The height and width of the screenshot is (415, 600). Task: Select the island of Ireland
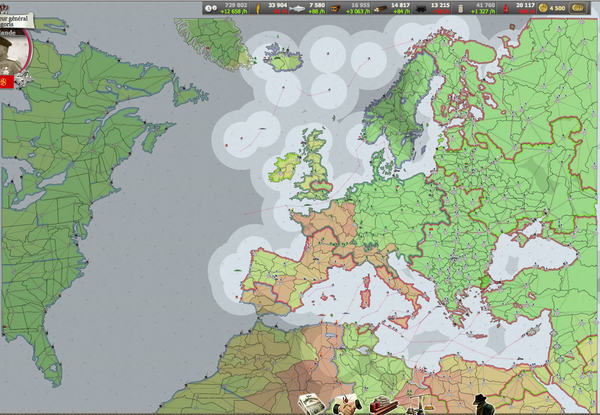(x=283, y=168)
